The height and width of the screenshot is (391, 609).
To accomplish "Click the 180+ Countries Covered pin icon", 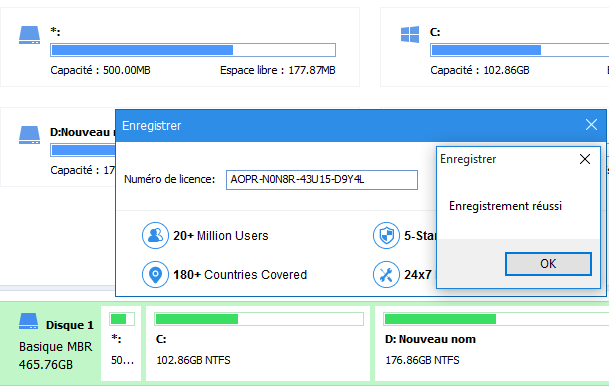I will [155, 274].
